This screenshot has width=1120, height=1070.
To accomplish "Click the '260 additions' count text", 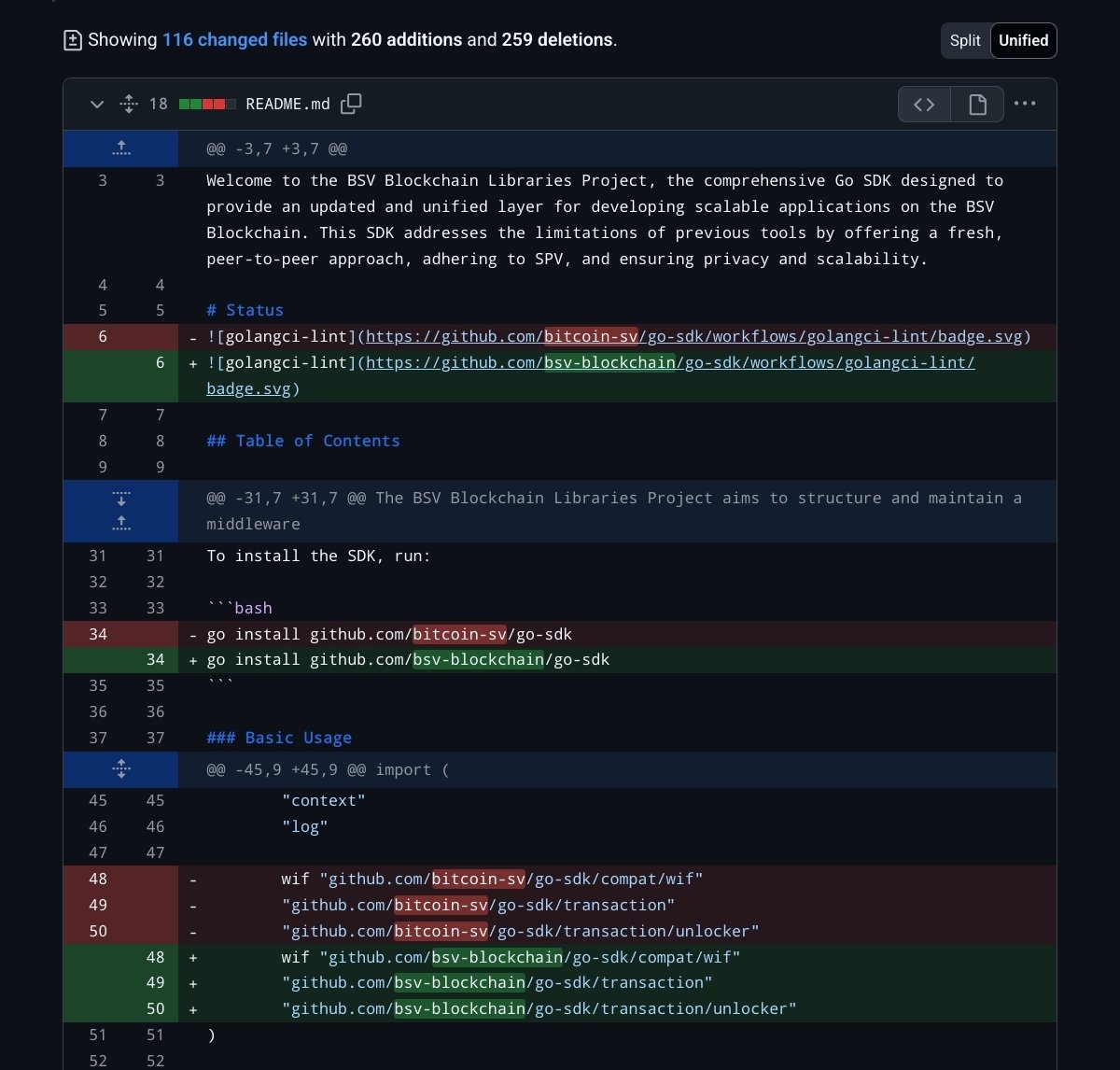I will 406,39.
